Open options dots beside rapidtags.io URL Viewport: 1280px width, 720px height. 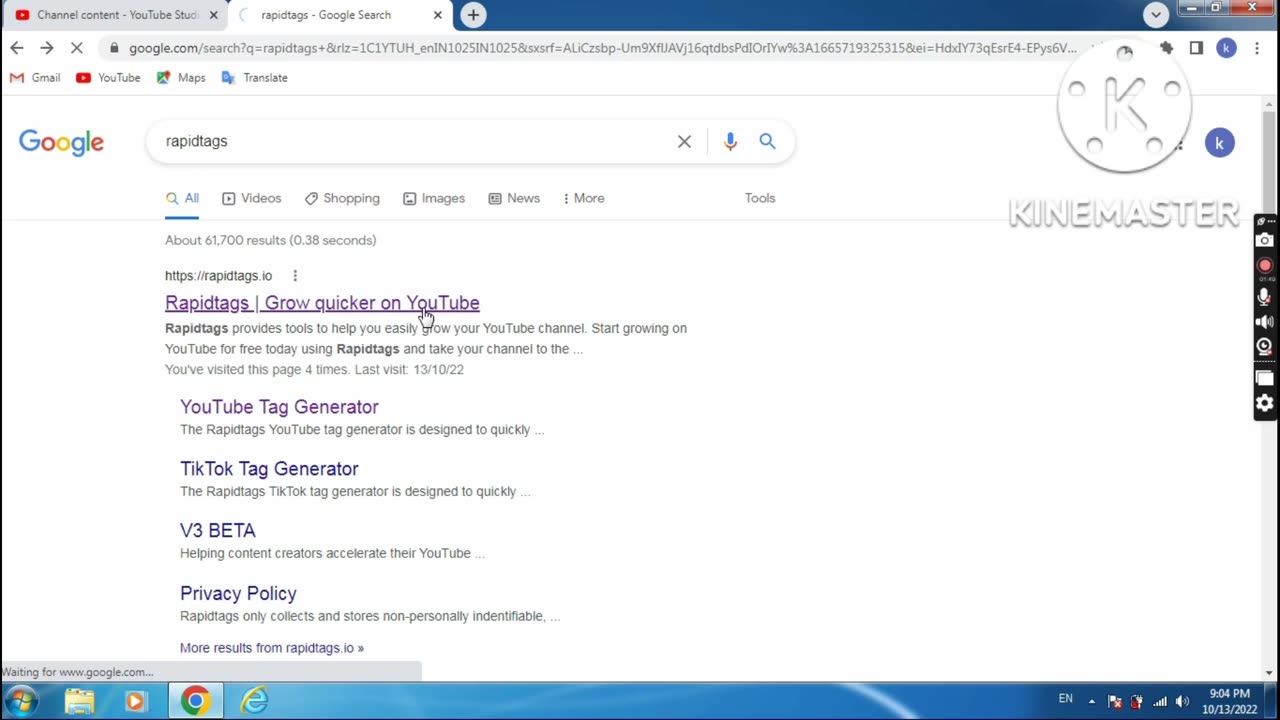tap(295, 276)
